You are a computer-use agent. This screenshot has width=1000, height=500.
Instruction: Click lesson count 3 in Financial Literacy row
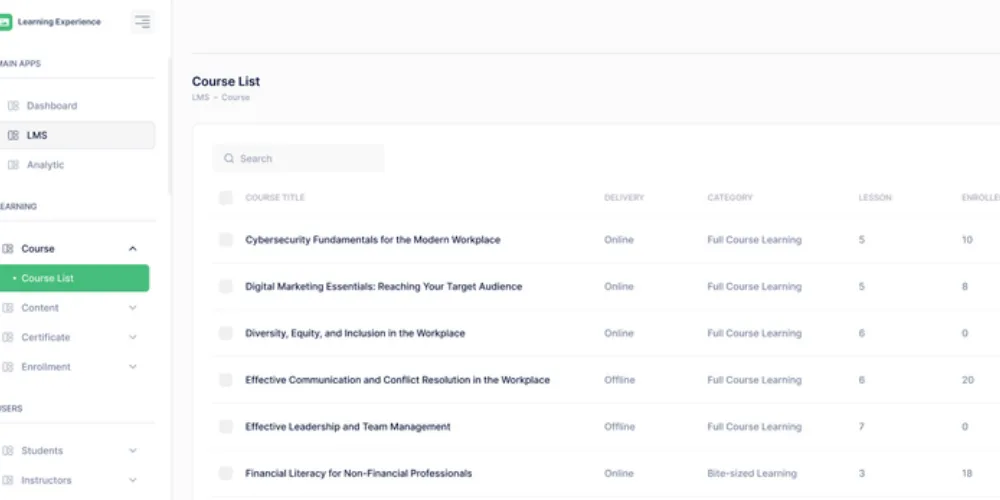862,473
